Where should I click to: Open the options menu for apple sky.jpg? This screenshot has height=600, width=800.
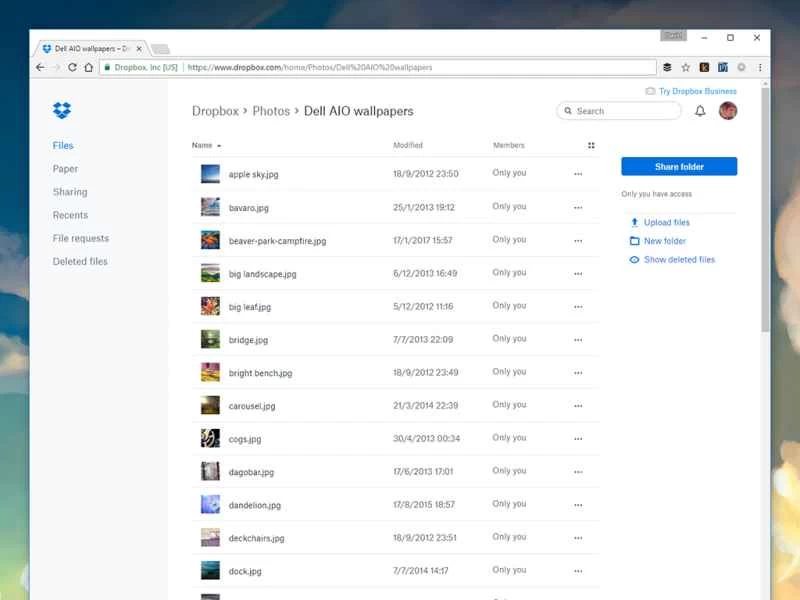578,174
